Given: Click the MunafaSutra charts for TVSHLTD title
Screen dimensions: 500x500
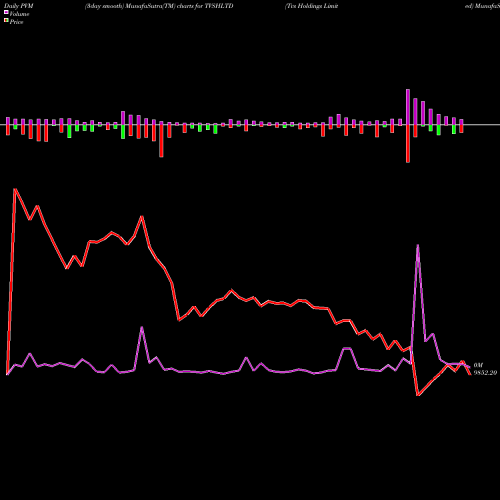Looking at the screenshot, I should (x=159, y=6).
